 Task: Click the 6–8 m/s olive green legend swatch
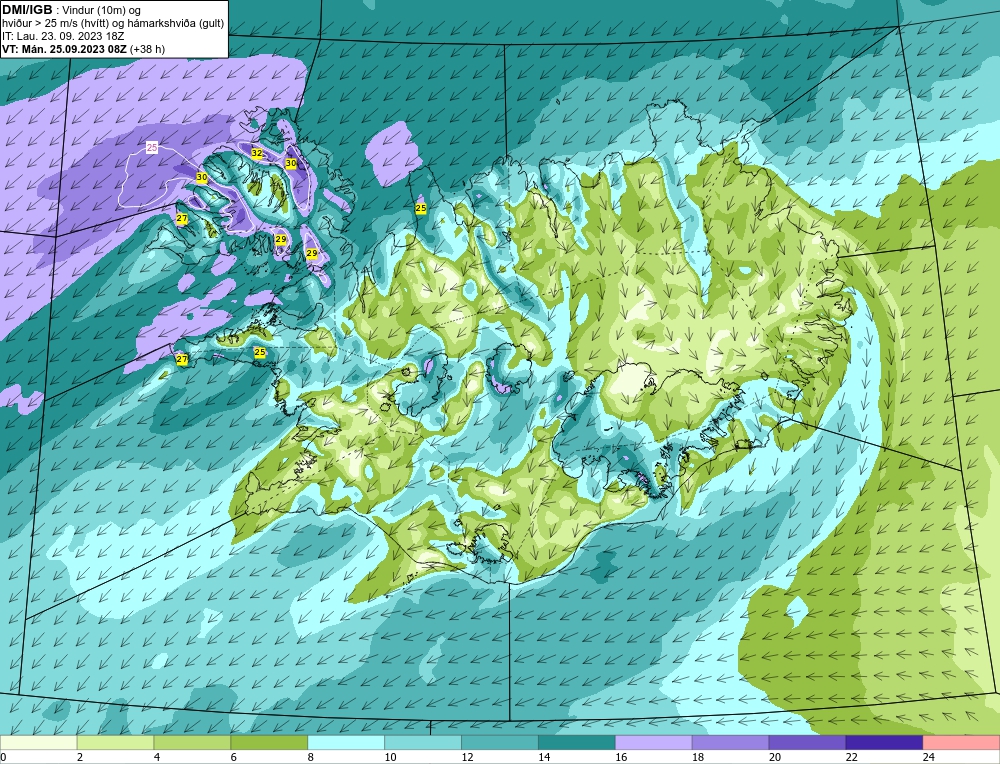(x=269, y=742)
